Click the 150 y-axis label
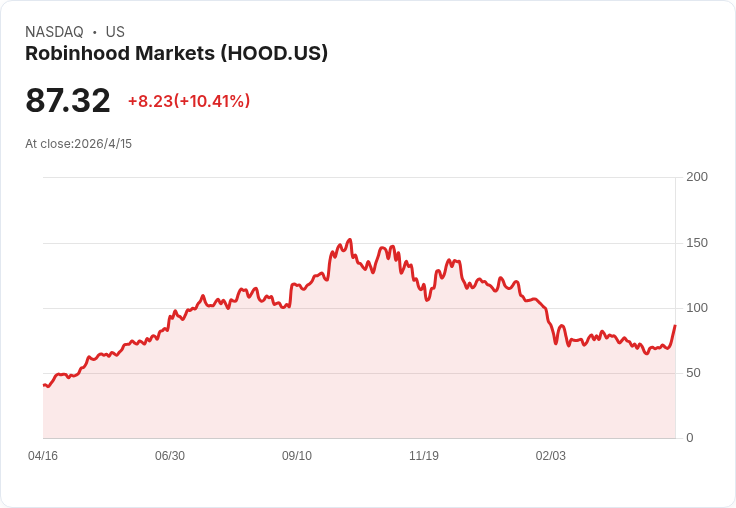Screen dimensions: 736x508 [x=697, y=243]
